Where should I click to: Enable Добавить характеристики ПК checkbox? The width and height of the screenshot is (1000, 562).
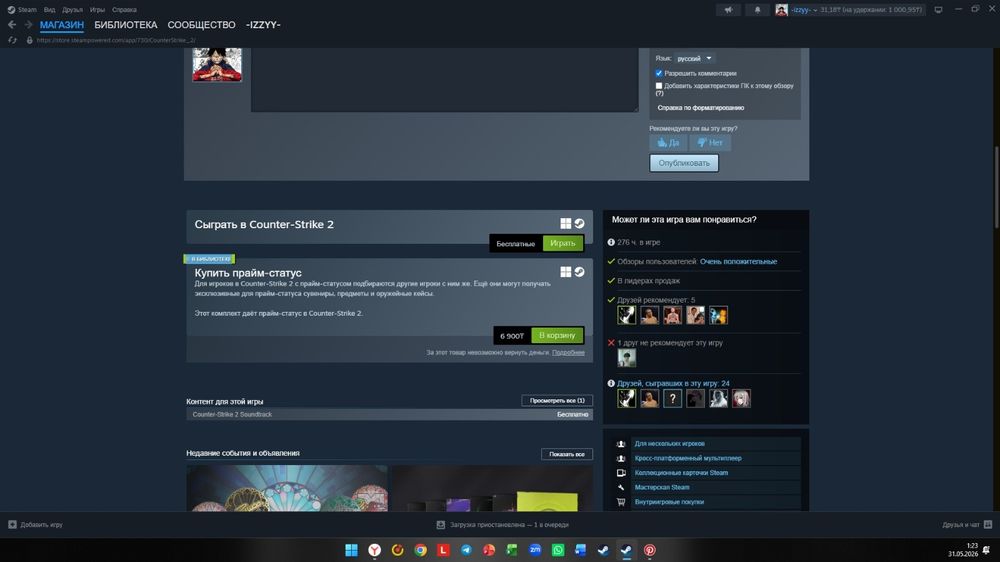(x=659, y=85)
